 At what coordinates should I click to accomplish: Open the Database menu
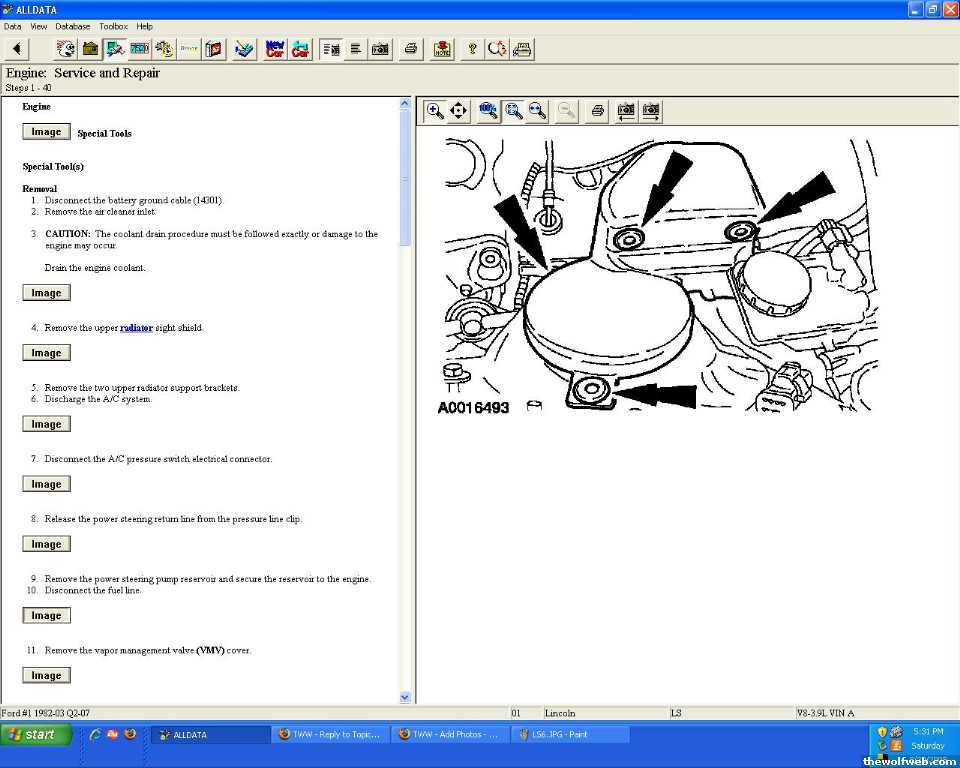[72, 26]
